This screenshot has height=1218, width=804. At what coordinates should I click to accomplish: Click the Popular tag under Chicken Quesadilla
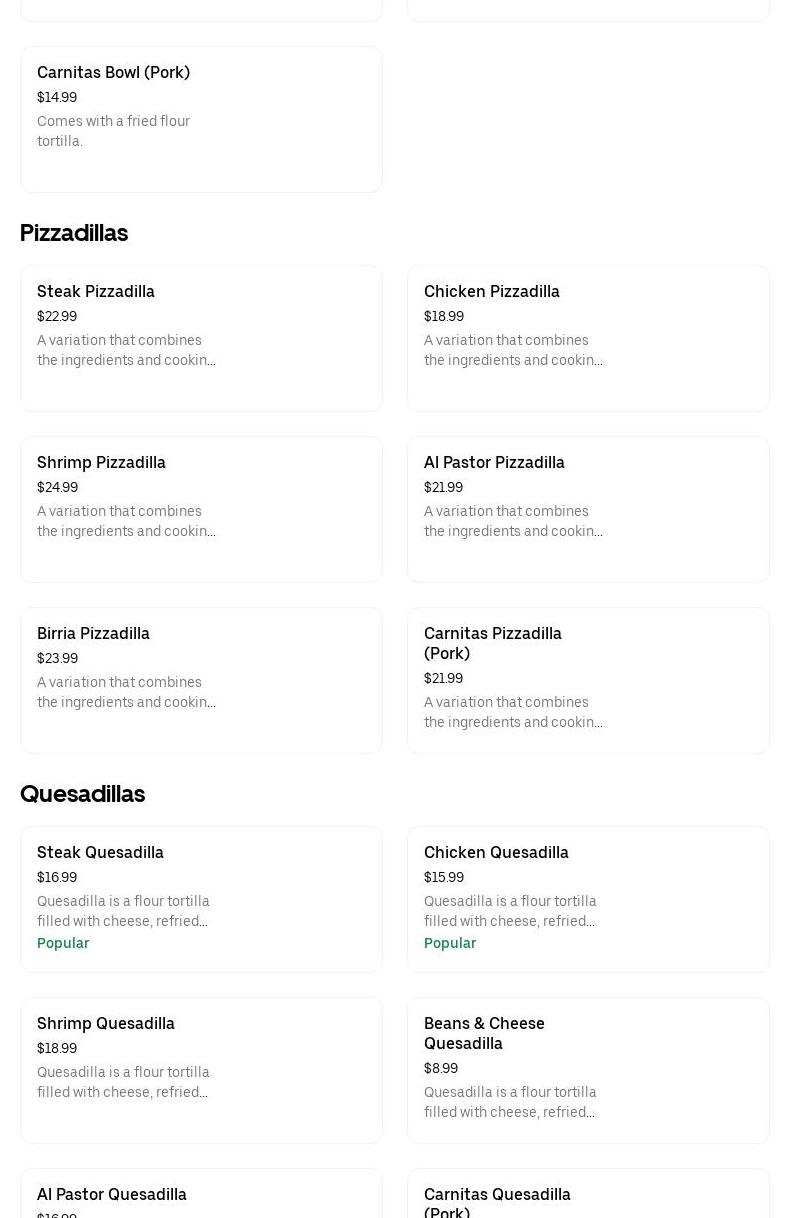[x=450, y=943]
